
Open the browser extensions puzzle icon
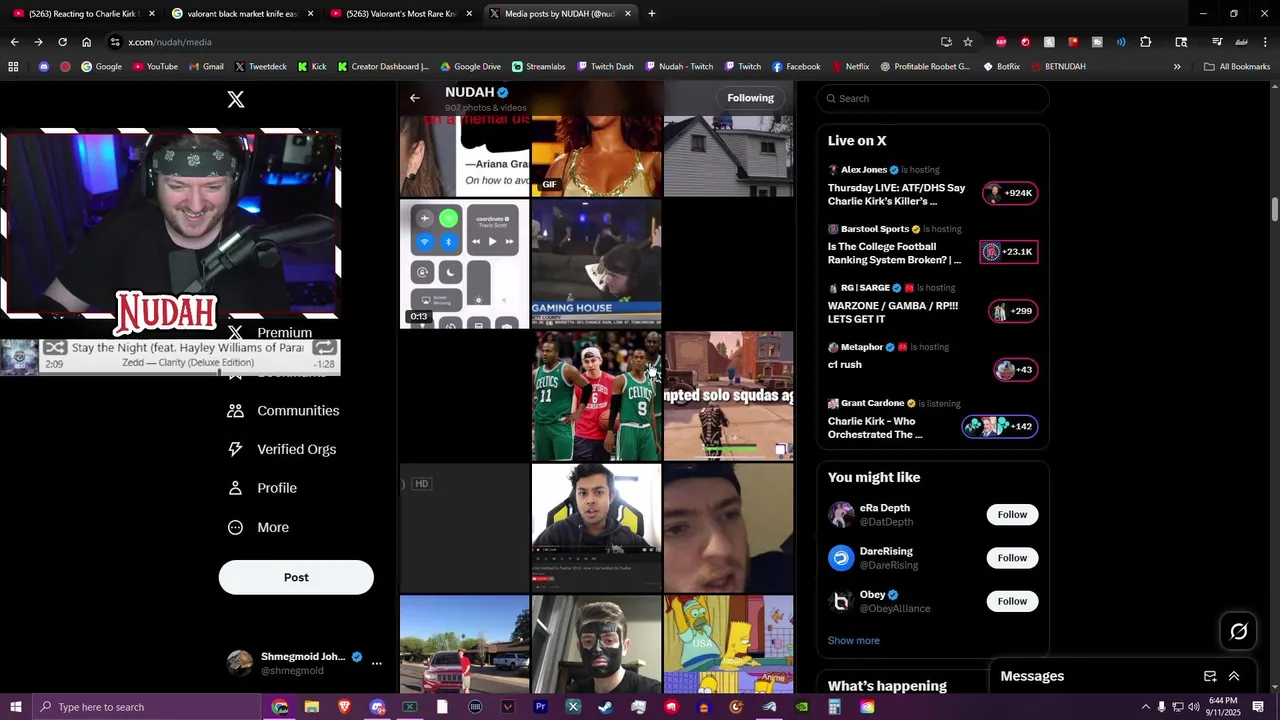[1145, 42]
